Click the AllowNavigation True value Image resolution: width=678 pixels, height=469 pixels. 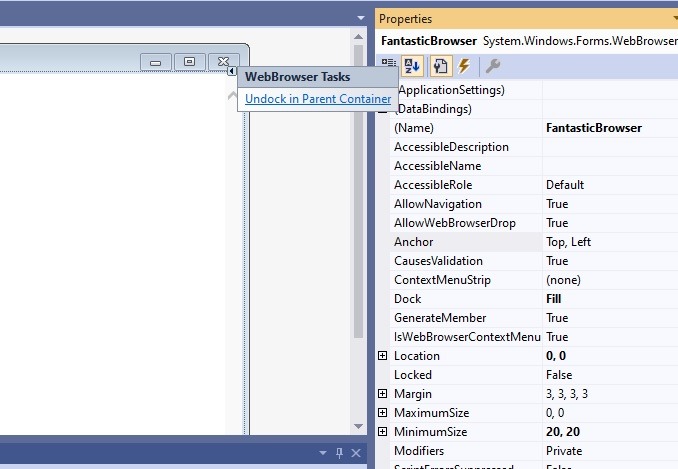pos(557,204)
